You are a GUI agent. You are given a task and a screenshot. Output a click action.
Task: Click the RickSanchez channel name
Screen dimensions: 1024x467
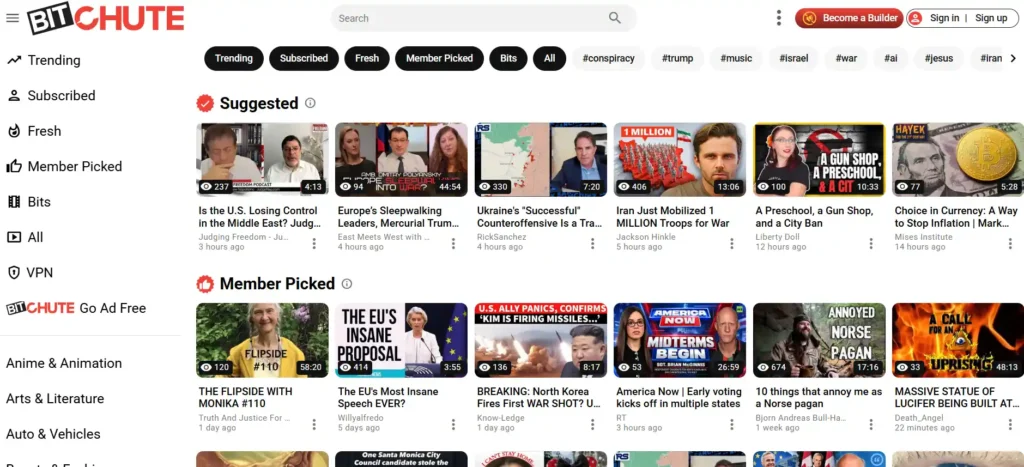[502, 236]
